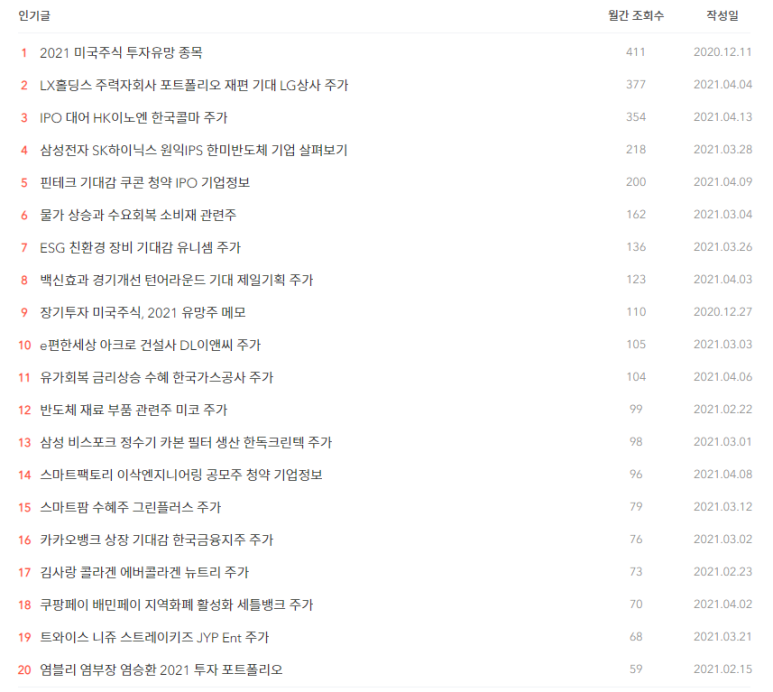Open post '백신효과 경기개선 턴어라운드 기대 제일기획 주가'

pyautogui.click(x=176, y=280)
